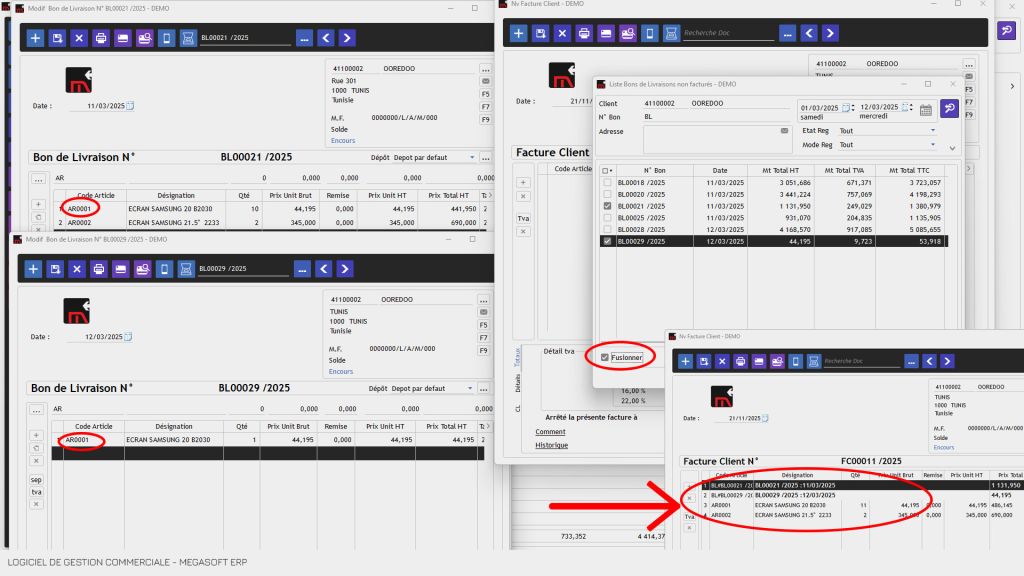
Task: Sort by the Mt Total HT column header
Action: point(780,170)
